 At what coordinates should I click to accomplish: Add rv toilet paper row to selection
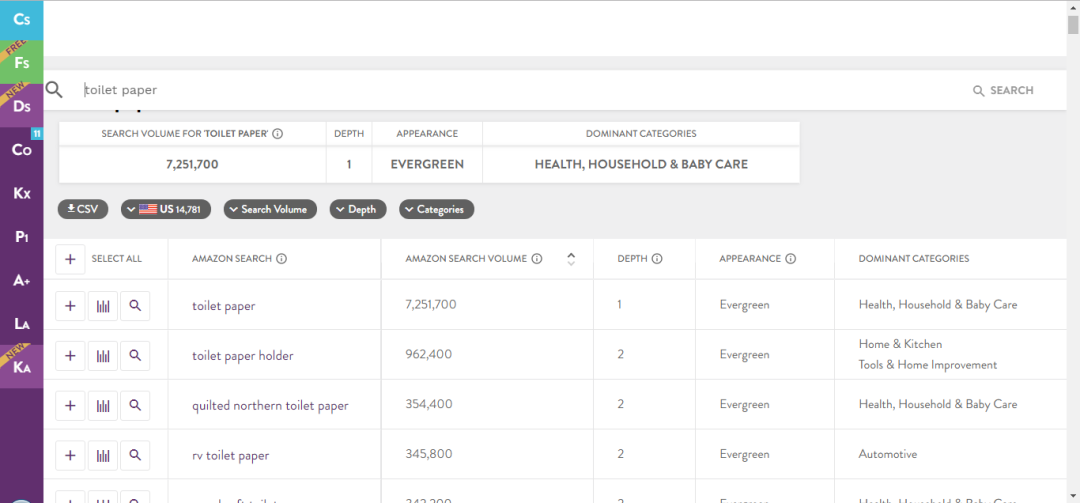70,455
